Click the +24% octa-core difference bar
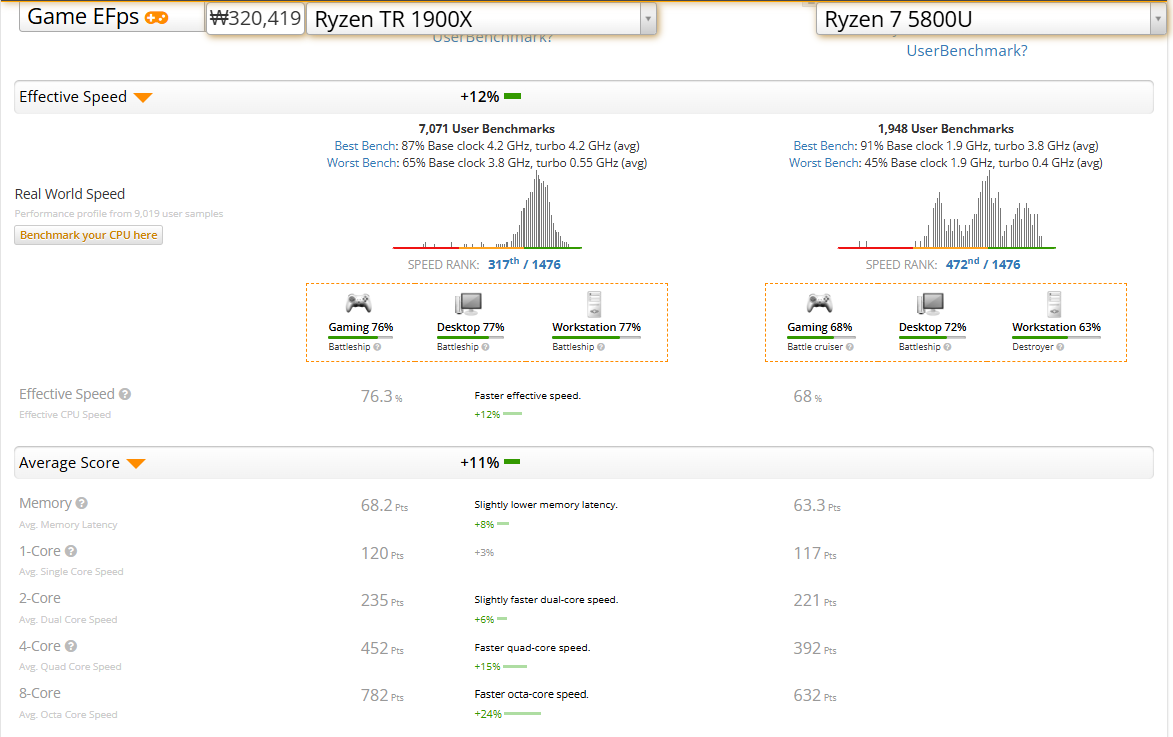 click(522, 714)
